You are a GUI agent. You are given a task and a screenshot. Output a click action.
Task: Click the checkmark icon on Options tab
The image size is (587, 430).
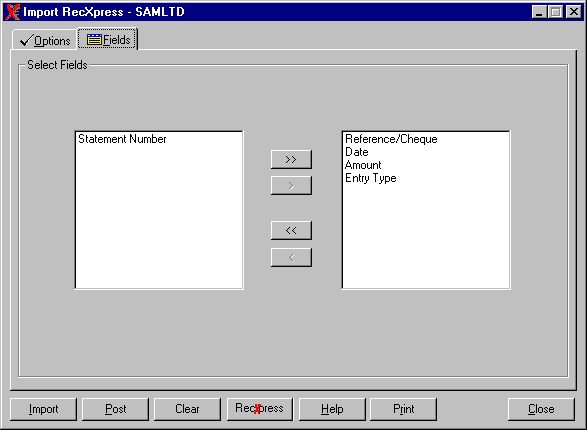pyautogui.click(x=26, y=40)
